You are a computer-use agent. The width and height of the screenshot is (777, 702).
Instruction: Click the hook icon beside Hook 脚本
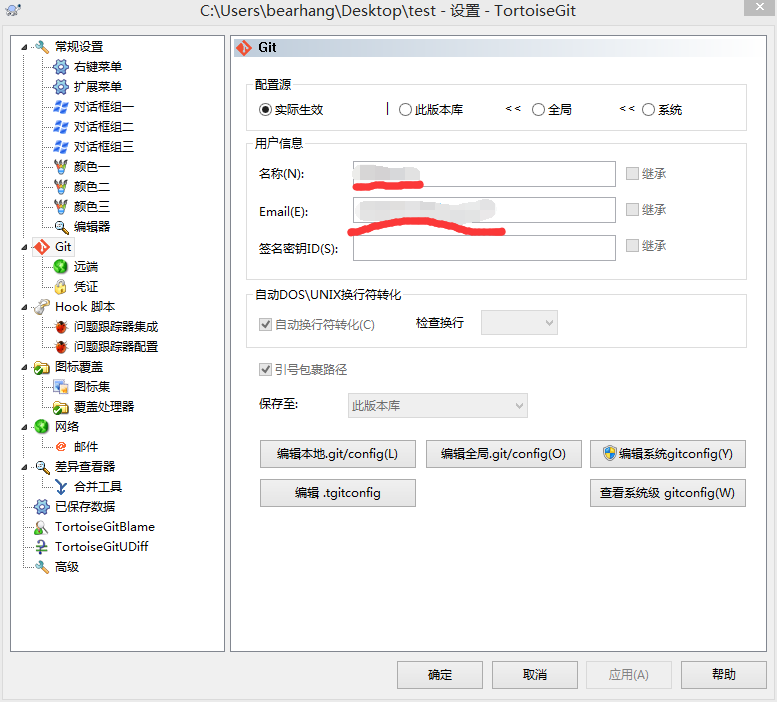pos(42,307)
